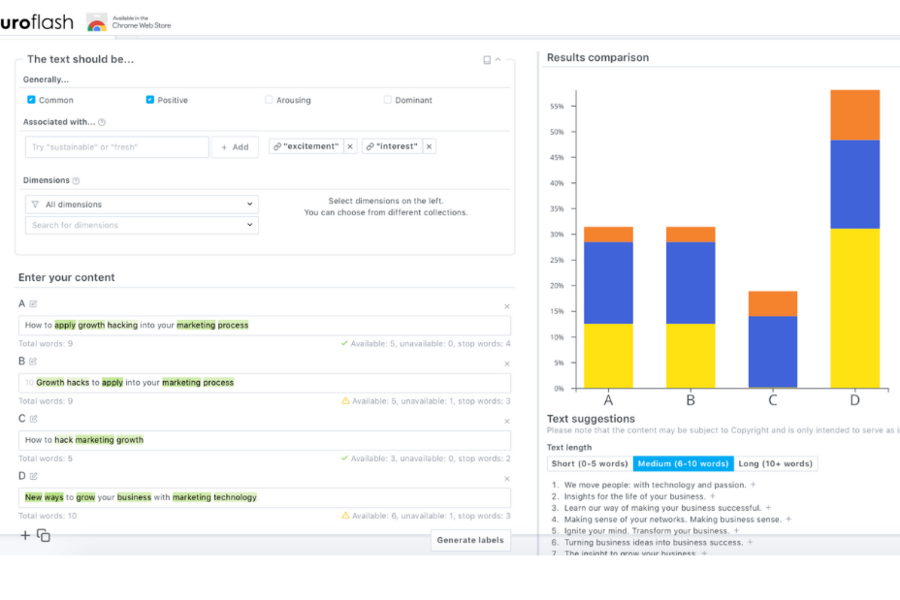Remove the "interest" association tag
900x600 pixels.
(429, 147)
